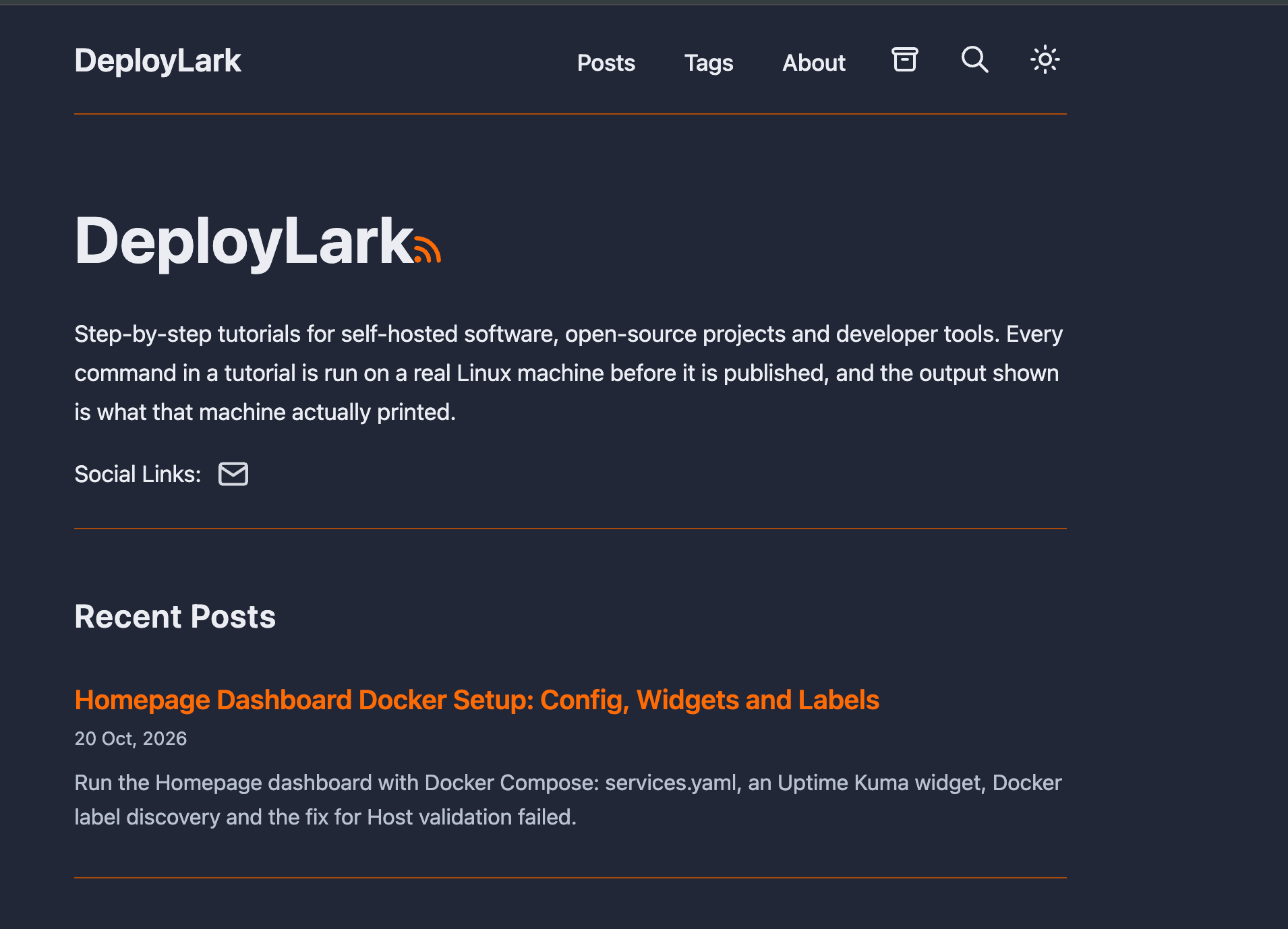This screenshot has height=929, width=1288.
Task: Click the 20 Oct, 2026 post date
Action: [x=131, y=739]
